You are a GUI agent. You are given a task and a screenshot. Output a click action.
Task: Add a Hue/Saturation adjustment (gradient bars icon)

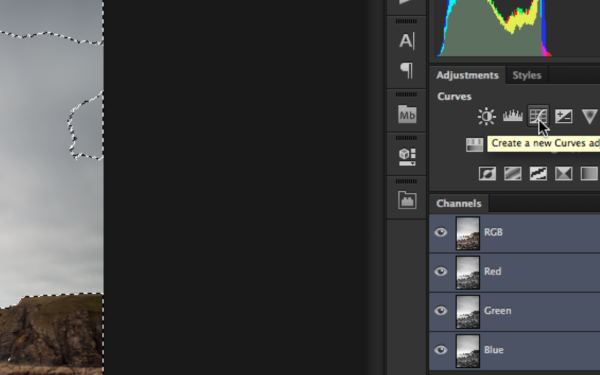coord(474,145)
